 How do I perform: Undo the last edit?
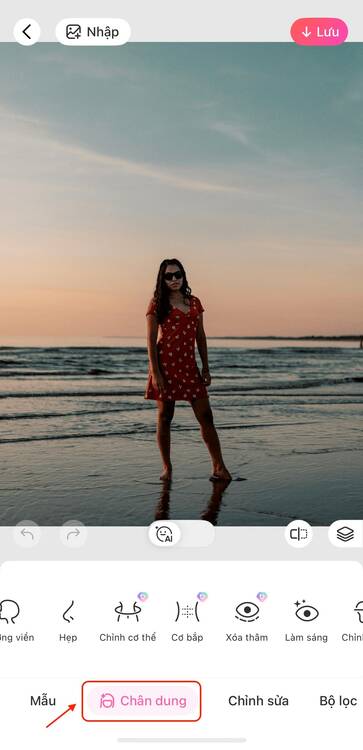tap(27, 534)
